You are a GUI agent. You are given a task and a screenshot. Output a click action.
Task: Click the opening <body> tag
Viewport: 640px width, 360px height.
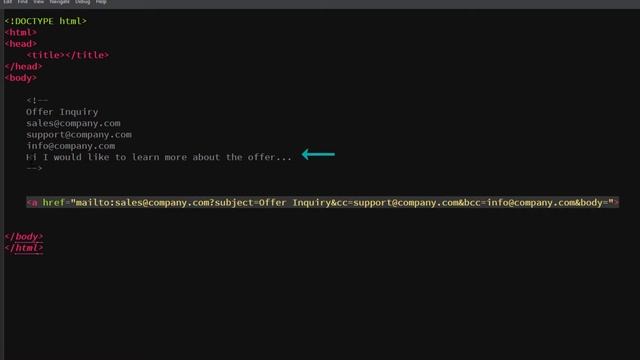pyautogui.click(x=20, y=78)
